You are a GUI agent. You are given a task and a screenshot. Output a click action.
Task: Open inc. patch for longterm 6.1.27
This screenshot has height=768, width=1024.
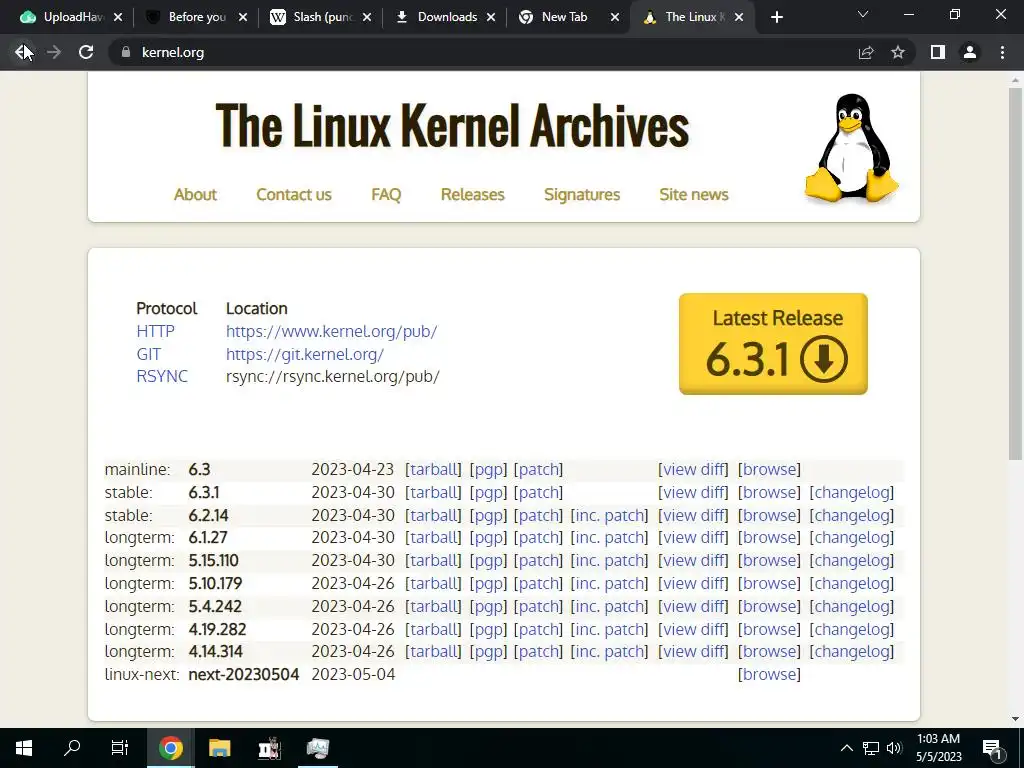pos(609,537)
